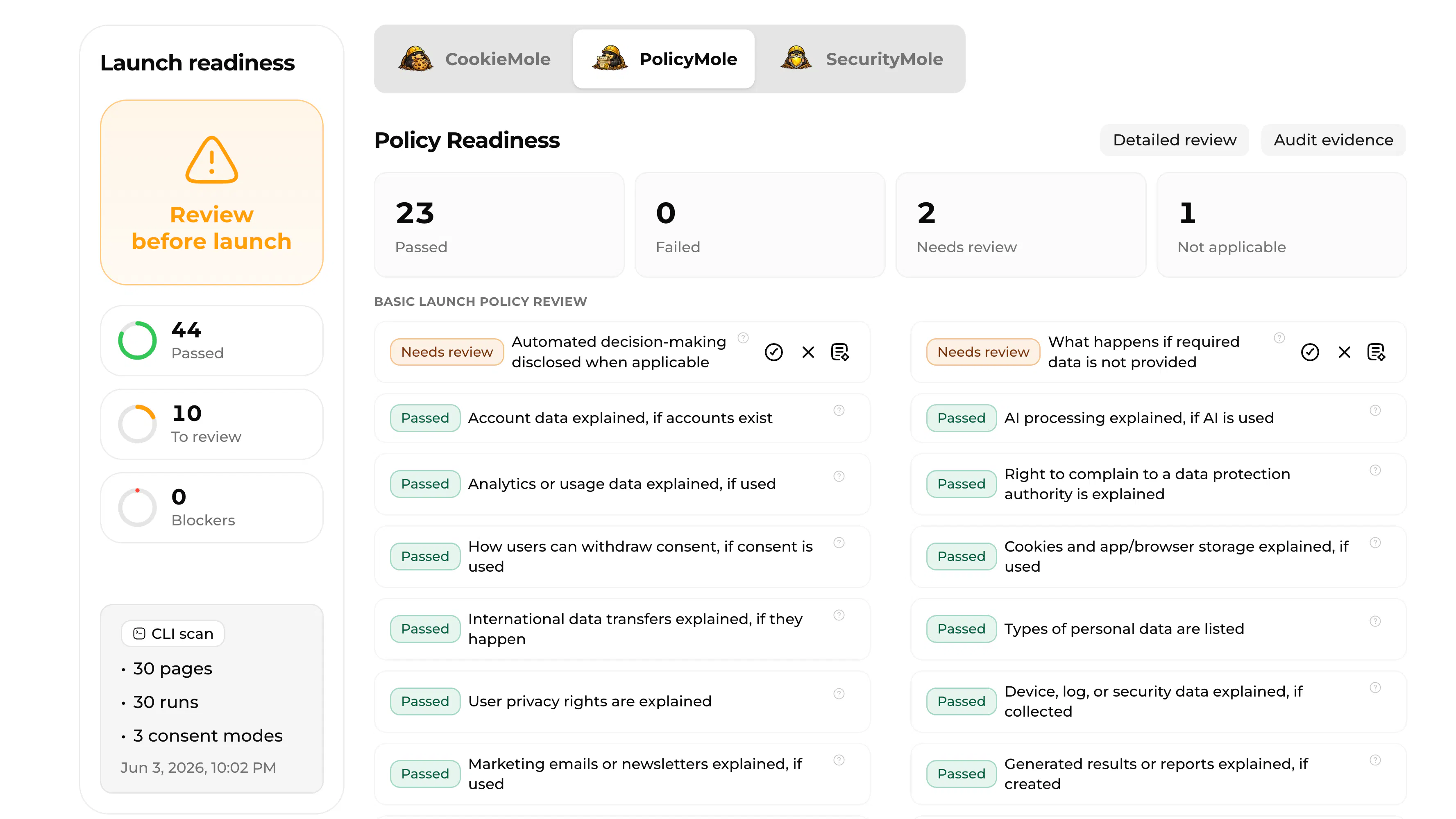Dismiss required data item using X icon
The height and width of the screenshot is (819, 1456).
tap(1344, 352)
